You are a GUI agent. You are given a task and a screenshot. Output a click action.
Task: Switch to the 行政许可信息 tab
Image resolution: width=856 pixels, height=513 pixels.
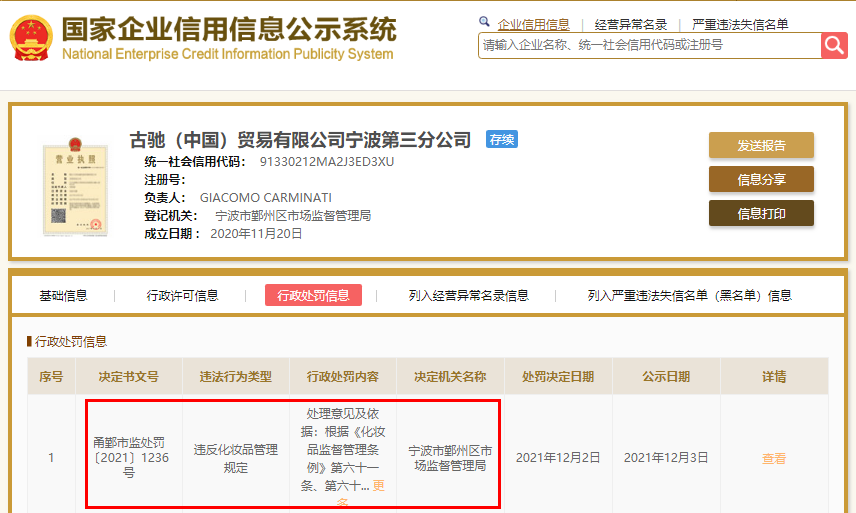tap(182, 295)
